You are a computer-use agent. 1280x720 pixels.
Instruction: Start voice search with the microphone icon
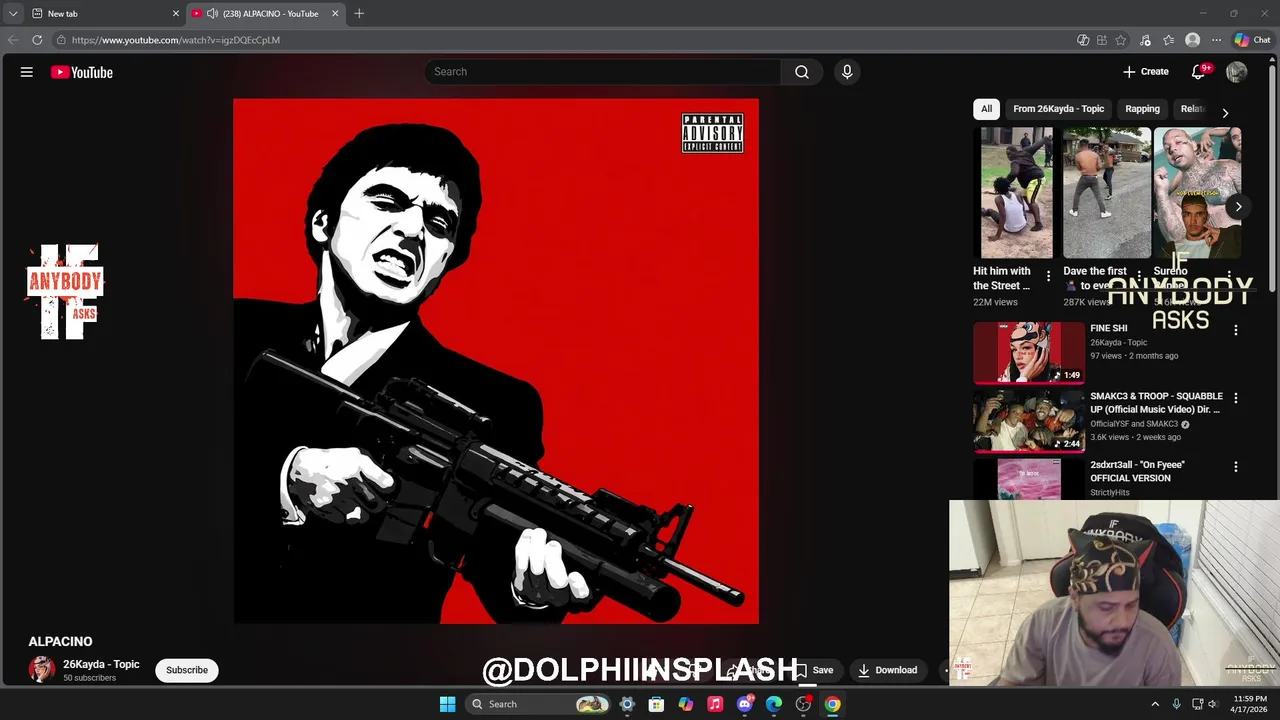click(x=847, y=72)
